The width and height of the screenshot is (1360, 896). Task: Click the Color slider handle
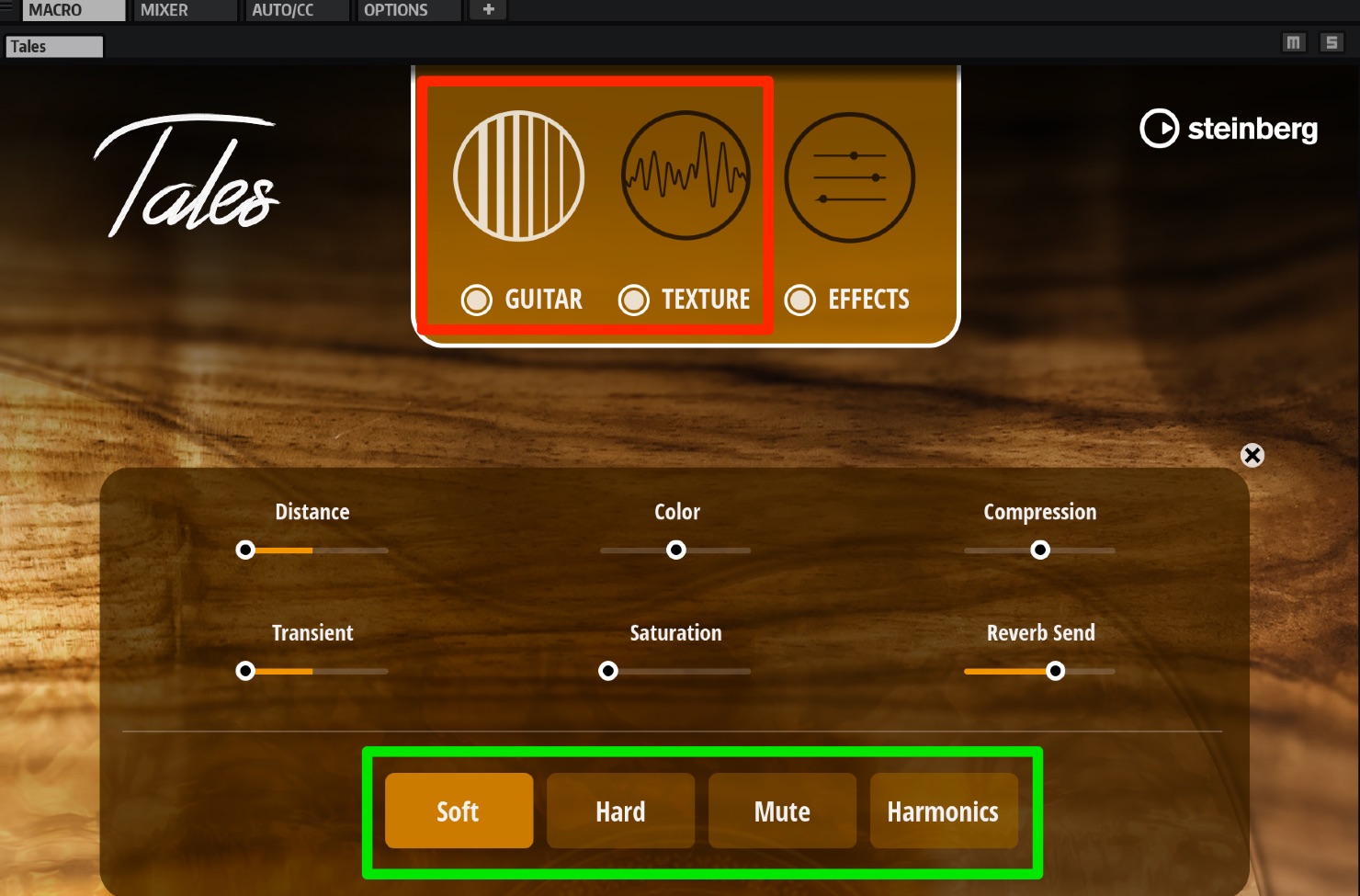[676, 550]
